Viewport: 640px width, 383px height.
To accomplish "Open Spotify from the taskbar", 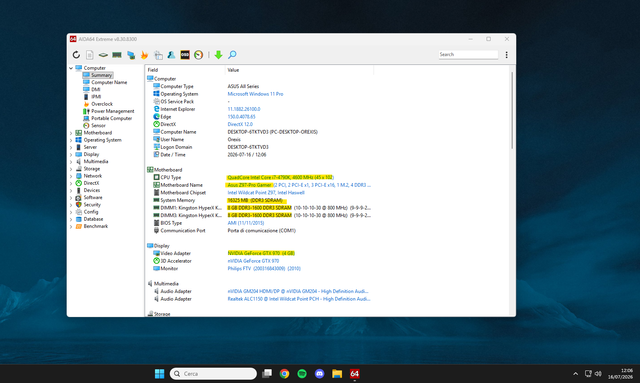I will pos(302,374).
